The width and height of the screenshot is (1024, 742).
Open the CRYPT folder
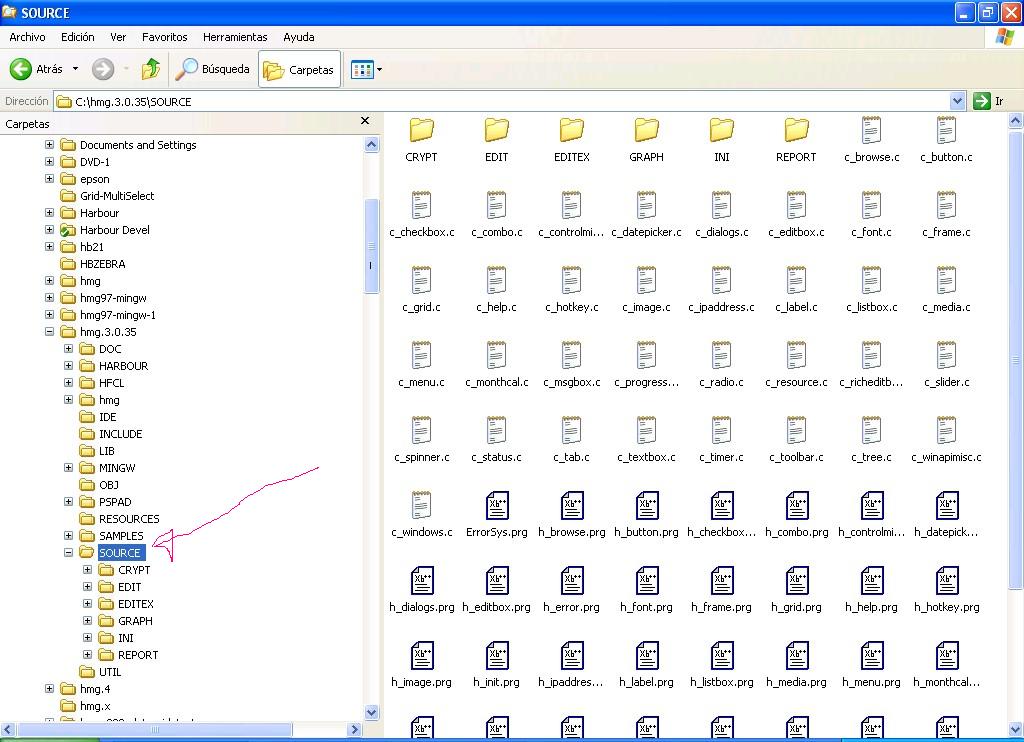(x=421, y=133)
